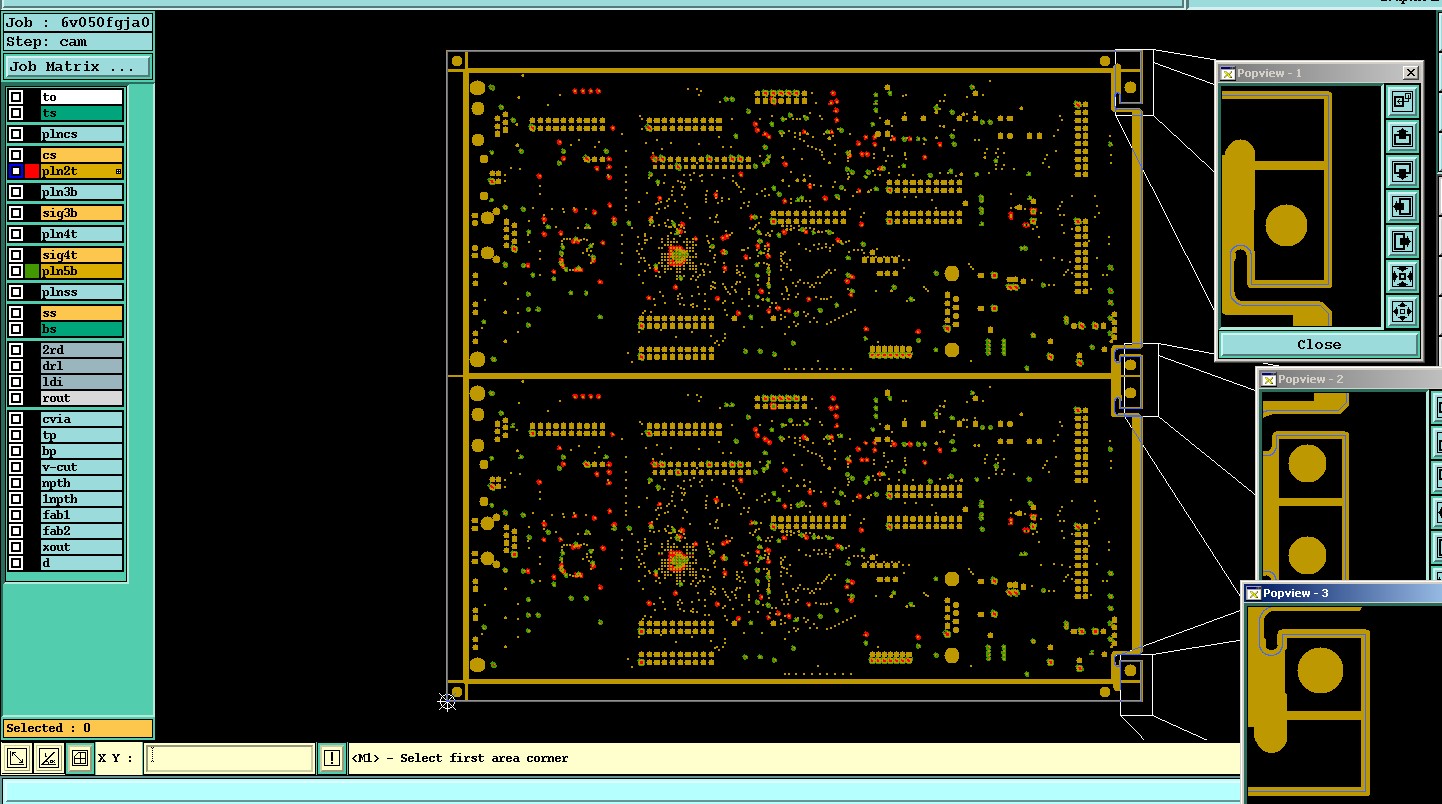Open the Job Matrix button
The image size is (1442, 804).
pos(78,67)
